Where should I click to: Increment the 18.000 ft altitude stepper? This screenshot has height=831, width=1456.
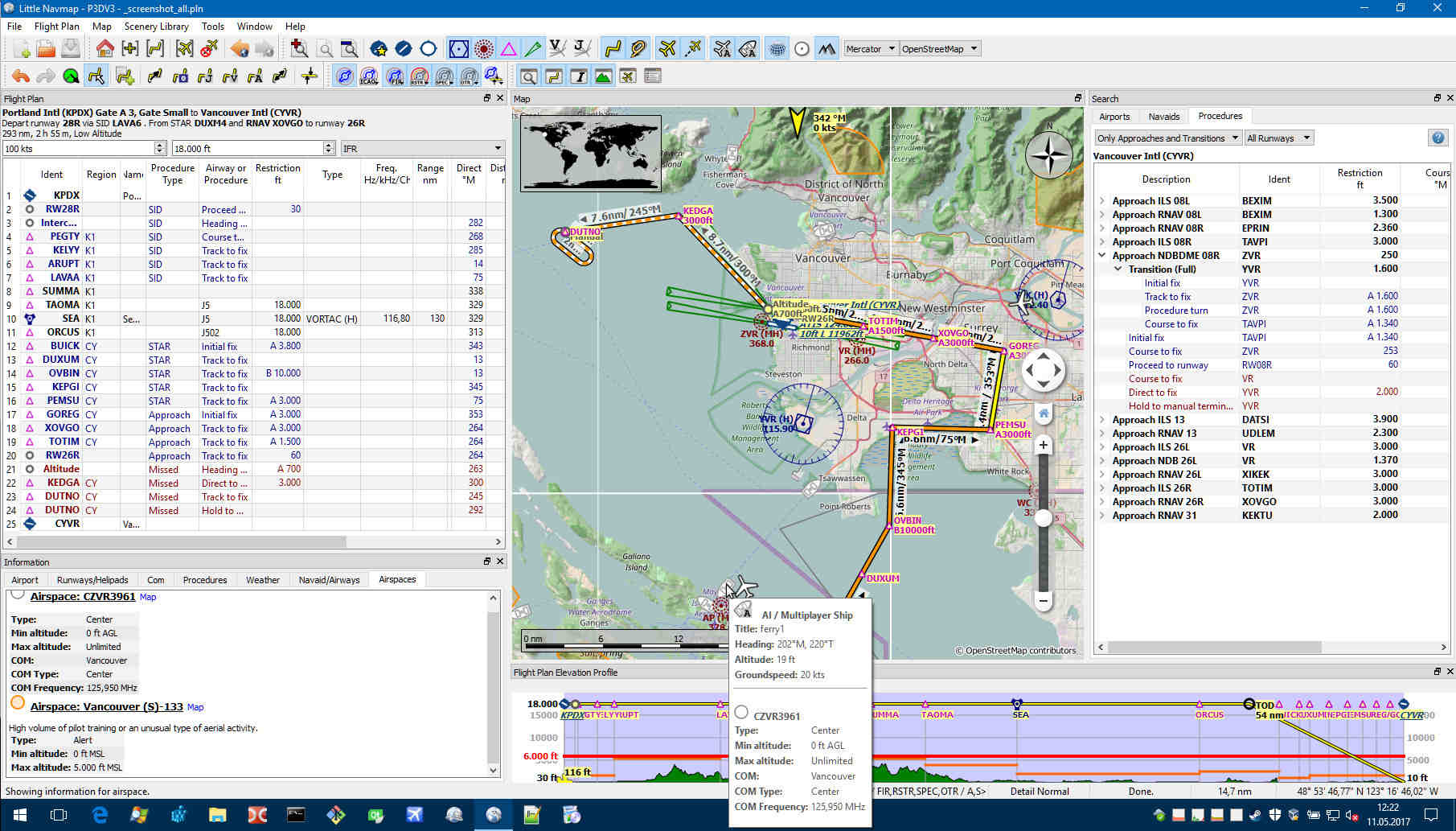(328, 145)
